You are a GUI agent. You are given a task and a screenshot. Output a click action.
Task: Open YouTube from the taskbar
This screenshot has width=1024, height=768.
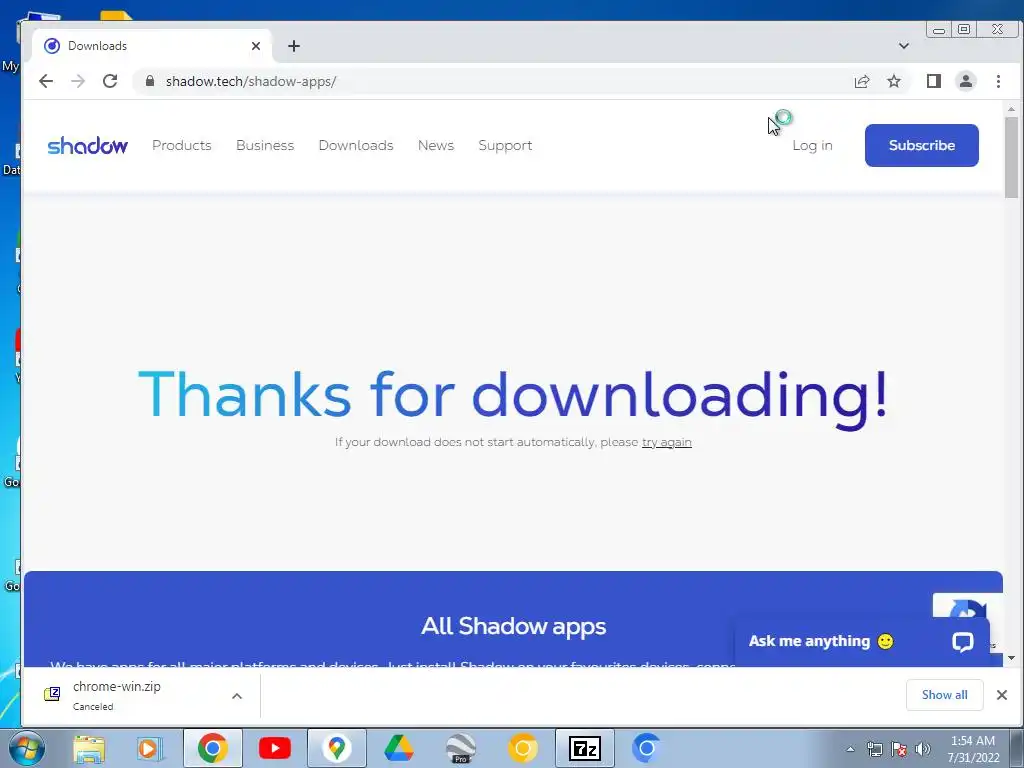[274, 748]
